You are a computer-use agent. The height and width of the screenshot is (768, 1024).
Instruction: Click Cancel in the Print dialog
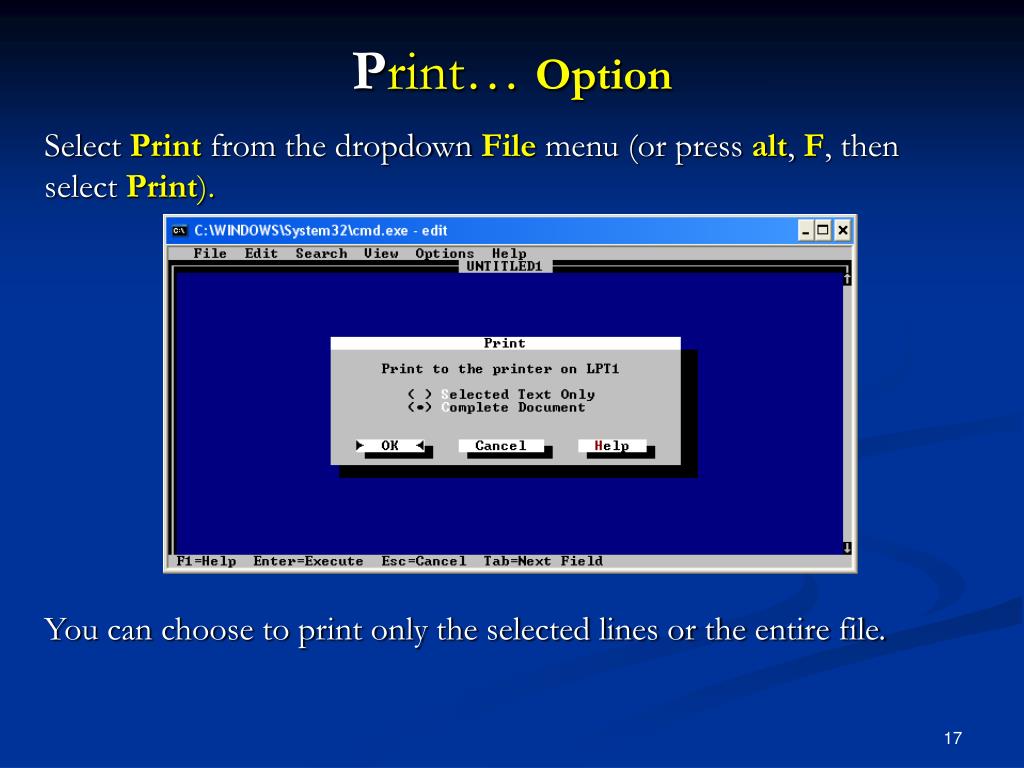(x=501, y=445)
